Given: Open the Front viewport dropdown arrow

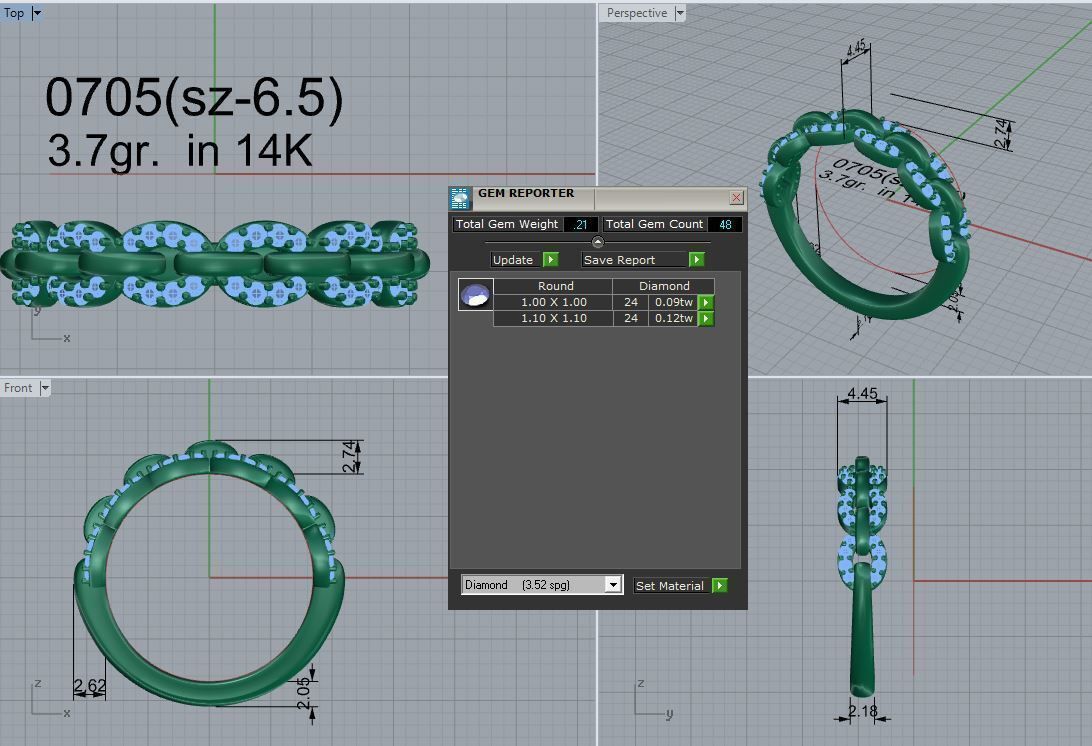Looking at the screenshot, I should [x=45, y=388].
